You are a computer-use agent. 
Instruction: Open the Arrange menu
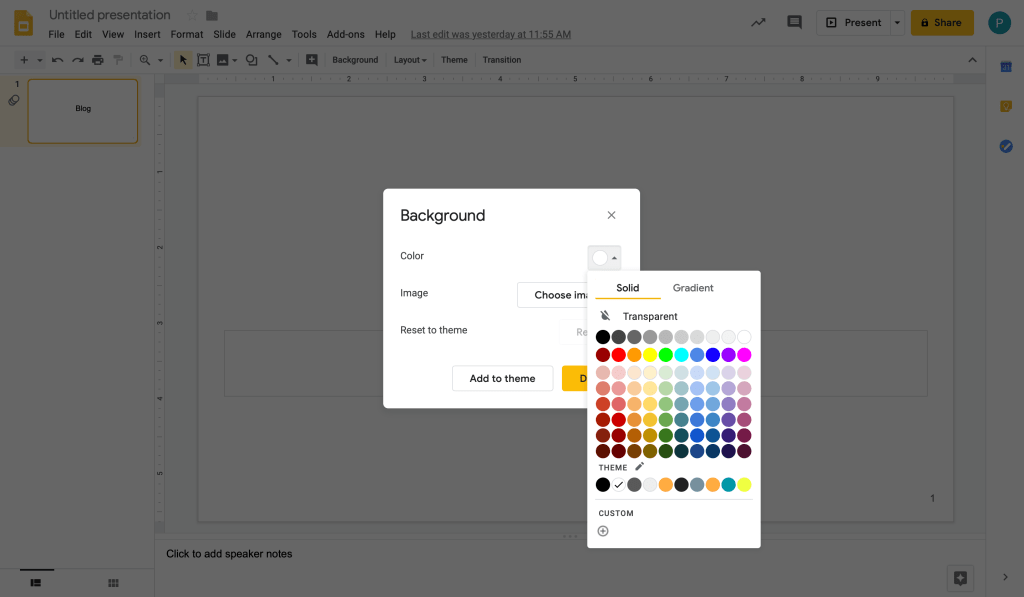tap(263, 34)
